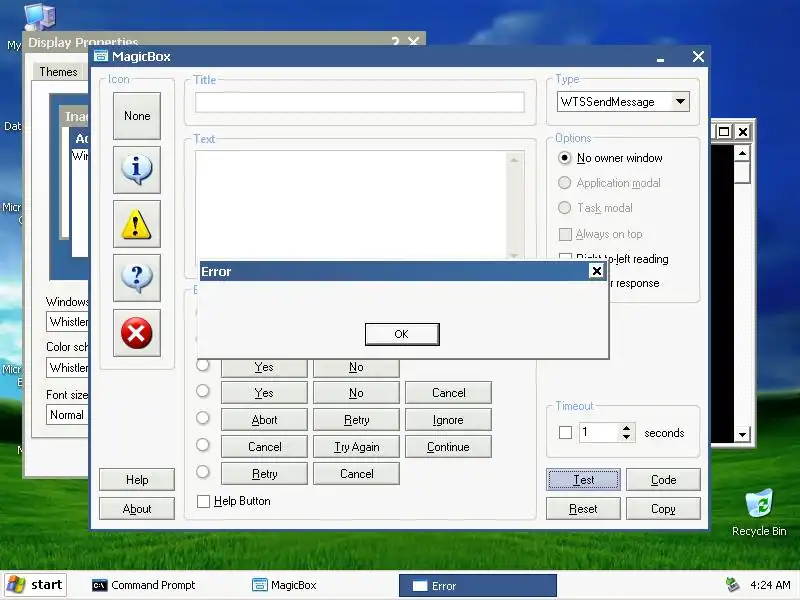Image resolution: width=800 pixels, height=600 pixels.
Task: Close the Error dialog with X
Action: [x=596, y=271]
